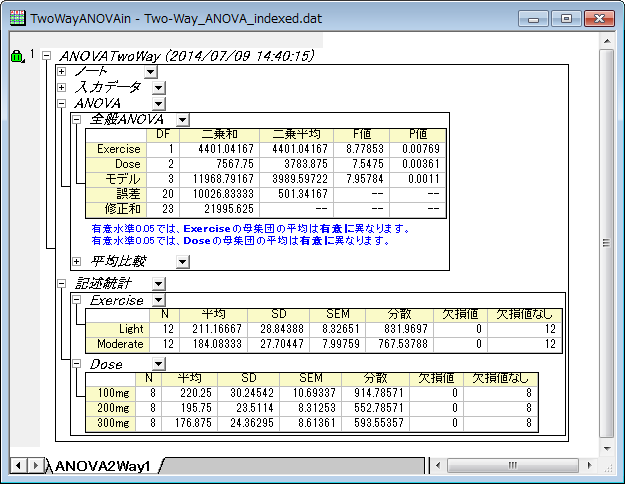
Task: Click the F値 column header
Action: pos(362,135)
